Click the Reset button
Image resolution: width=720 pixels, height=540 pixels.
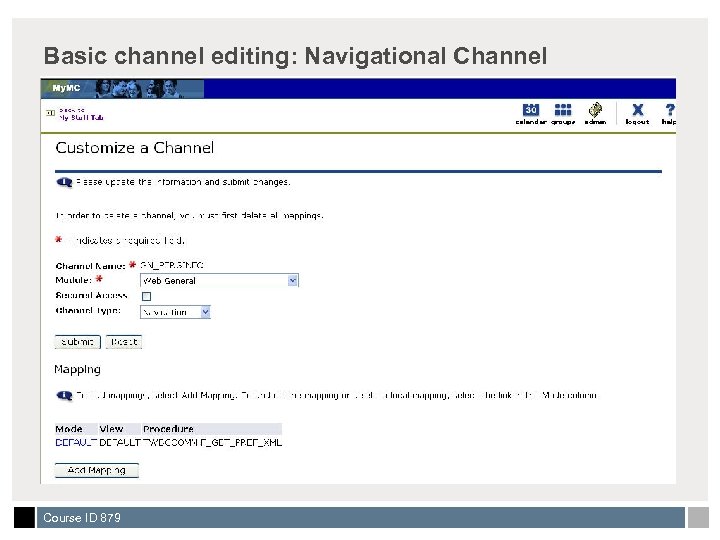click(124, 342)
